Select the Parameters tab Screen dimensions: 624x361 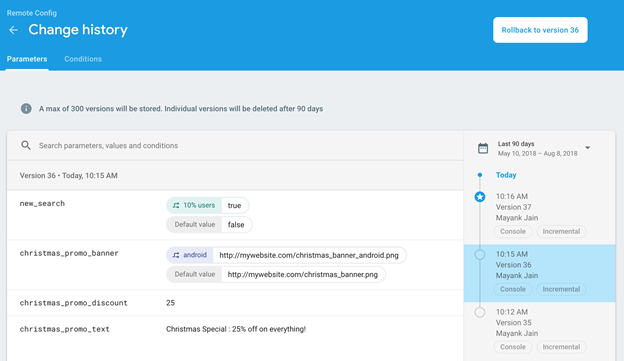27,59
